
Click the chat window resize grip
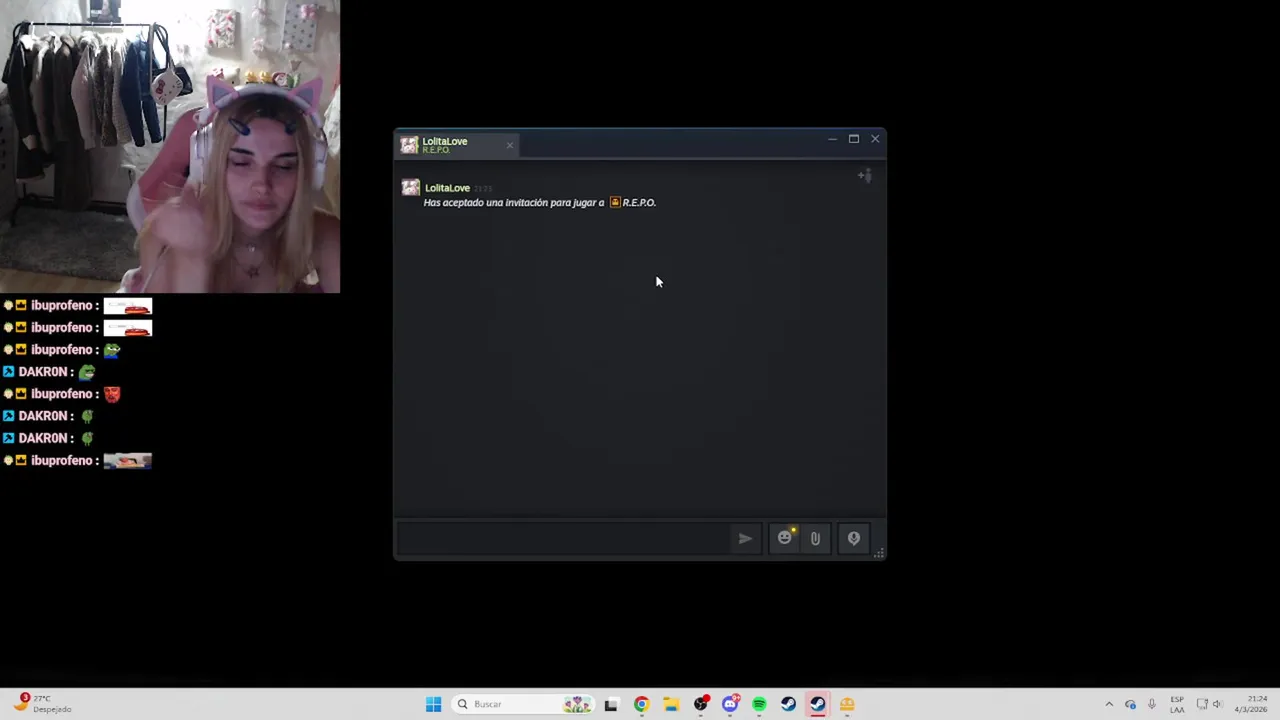(879, 552)
